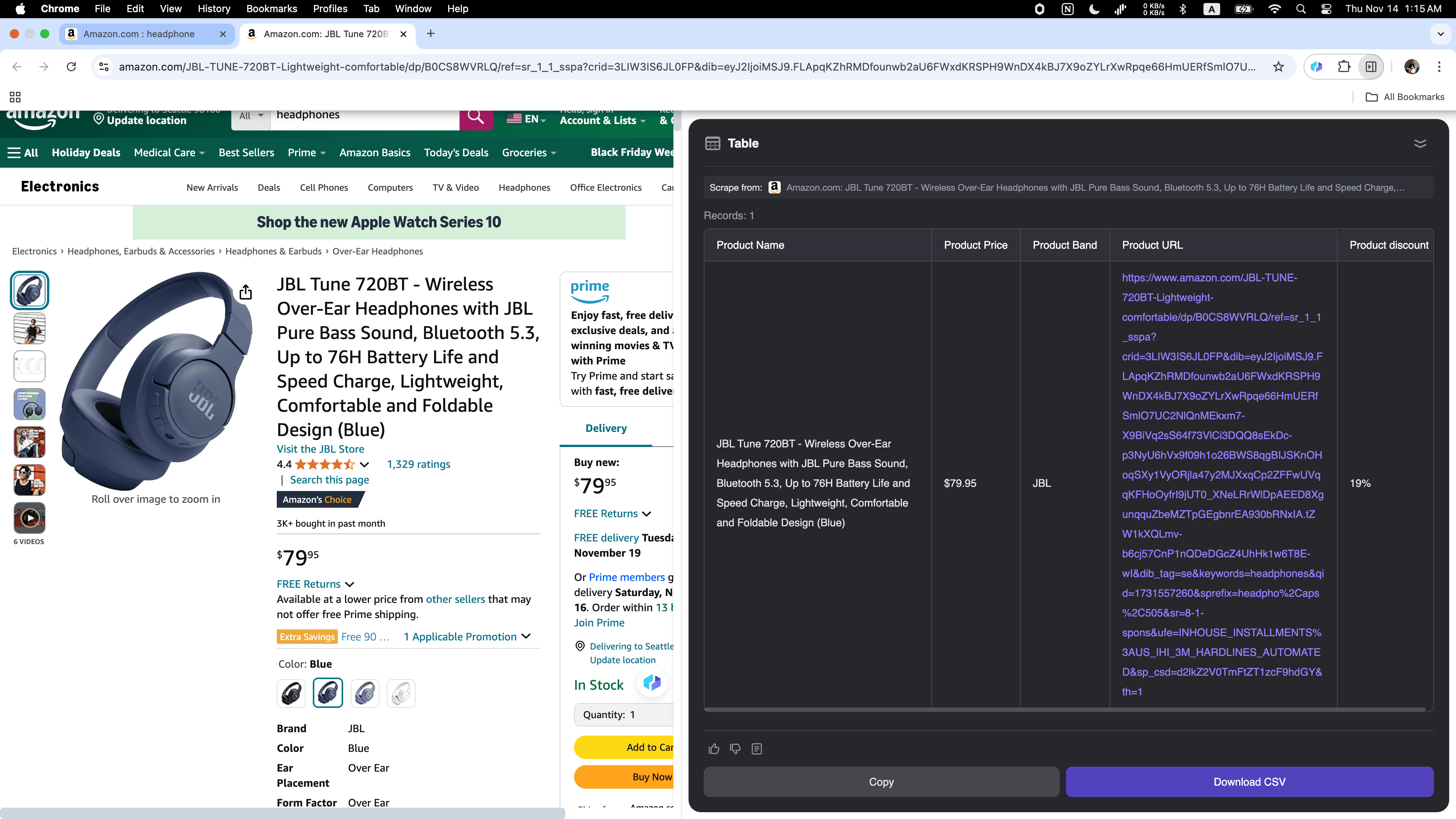Go back to the previous page
1456x819 pixels.
point(17,67)
